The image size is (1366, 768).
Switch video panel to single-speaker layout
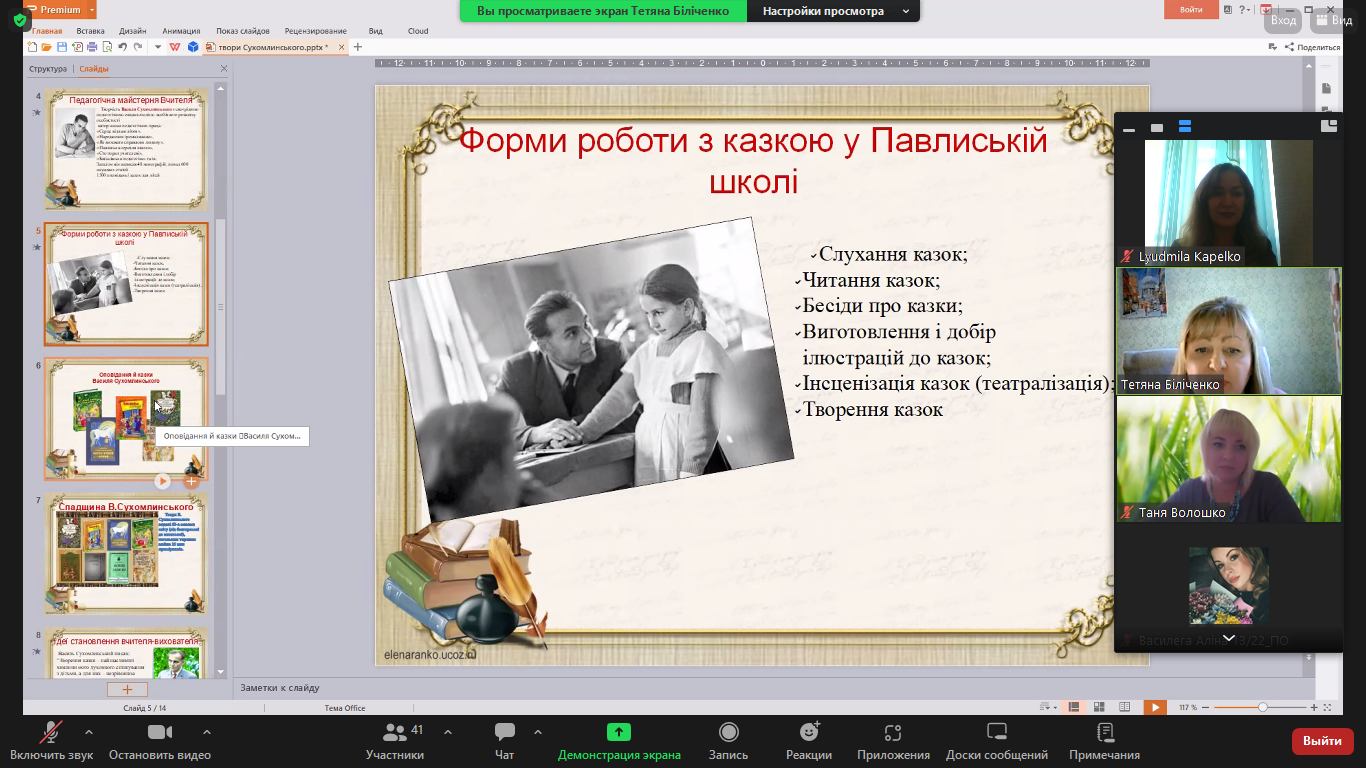[1157, 128]
